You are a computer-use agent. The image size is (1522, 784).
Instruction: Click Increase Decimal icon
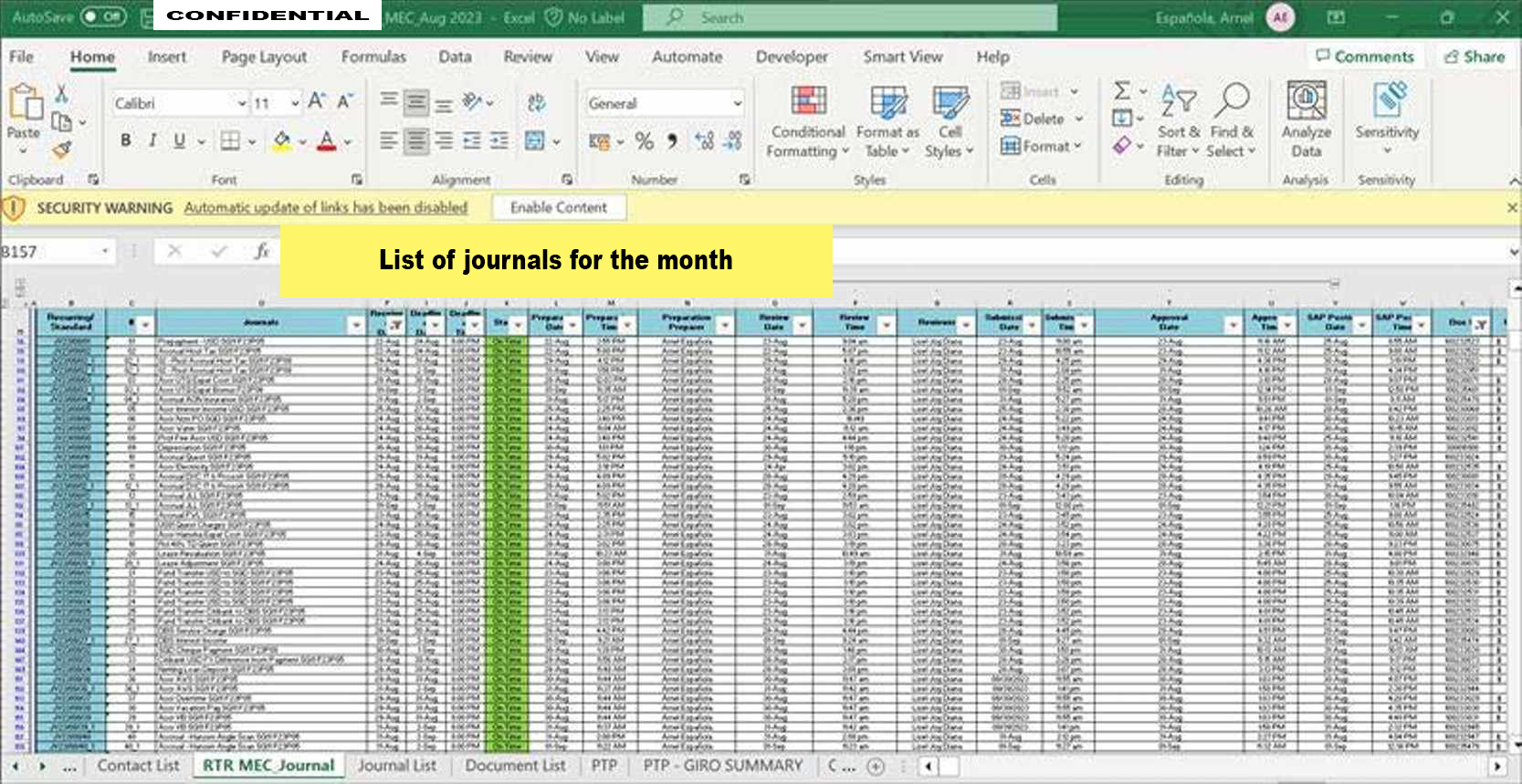click(x=704, y=141)
